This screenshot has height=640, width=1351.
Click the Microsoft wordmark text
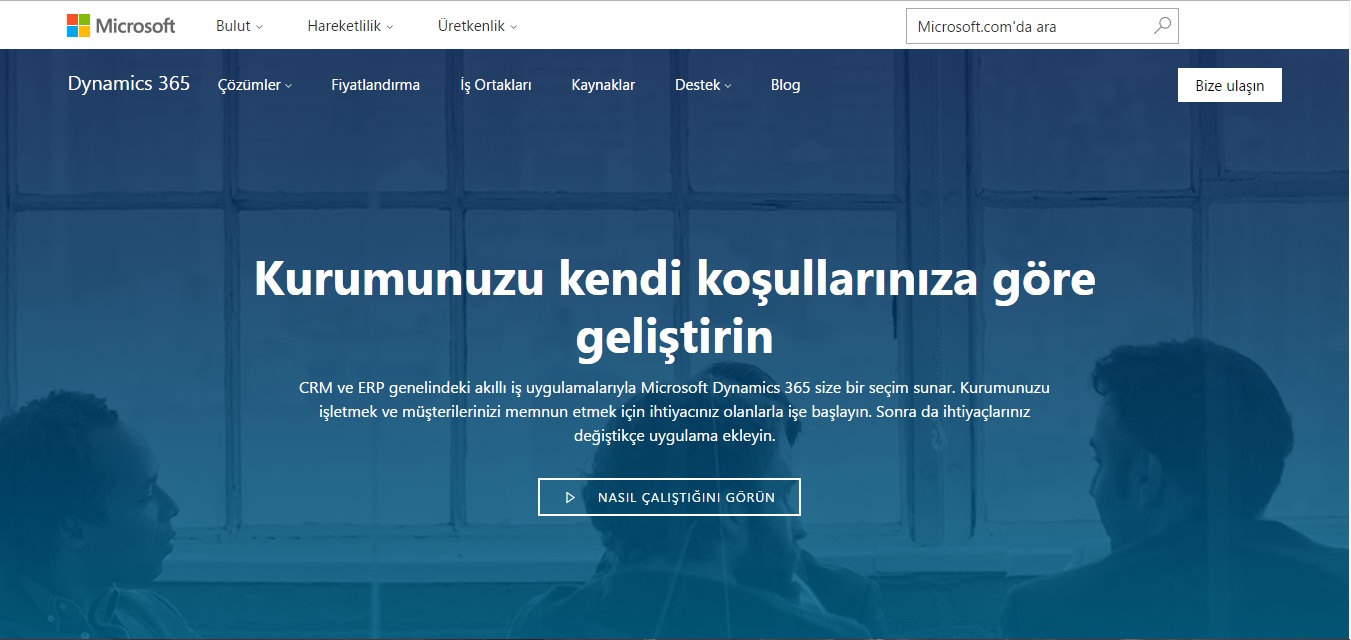tap(135, 26)
